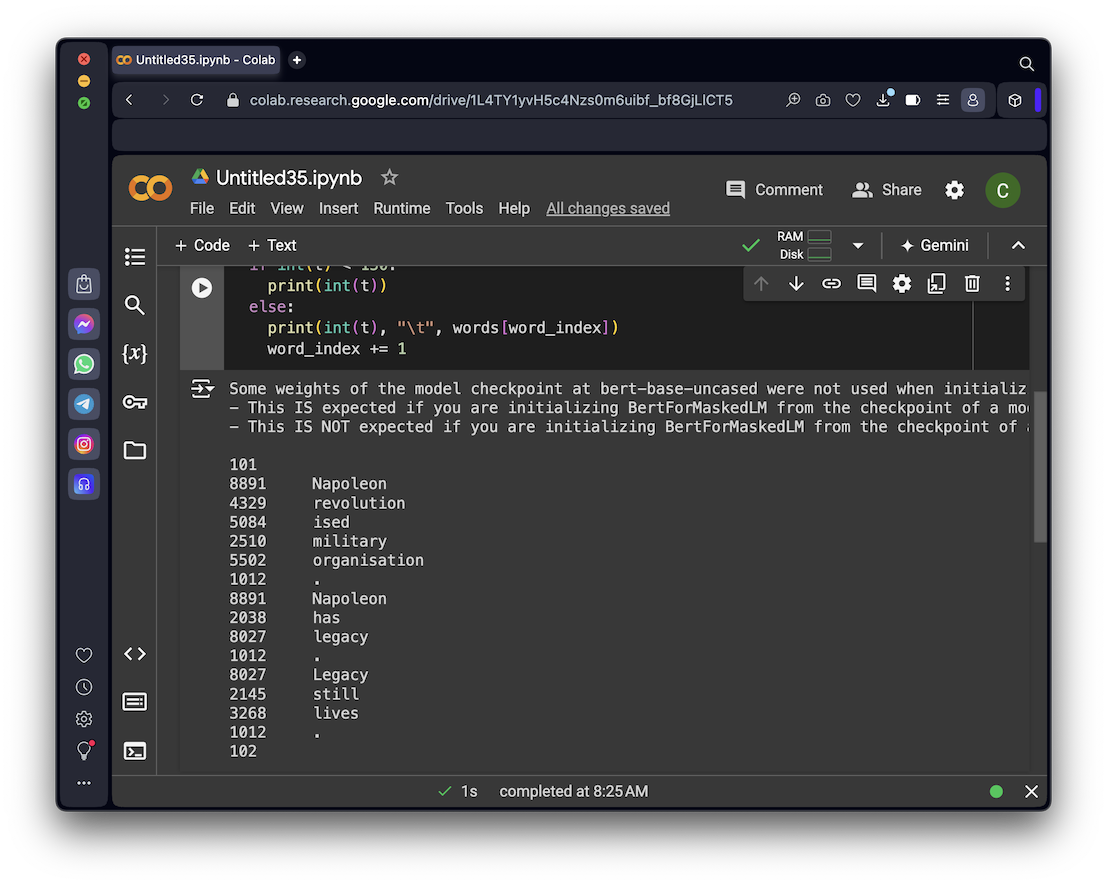Click the vertical scrollbar in output area
The height and width of the screenshot is (885, 1107).
click(x=1040, y=467)
